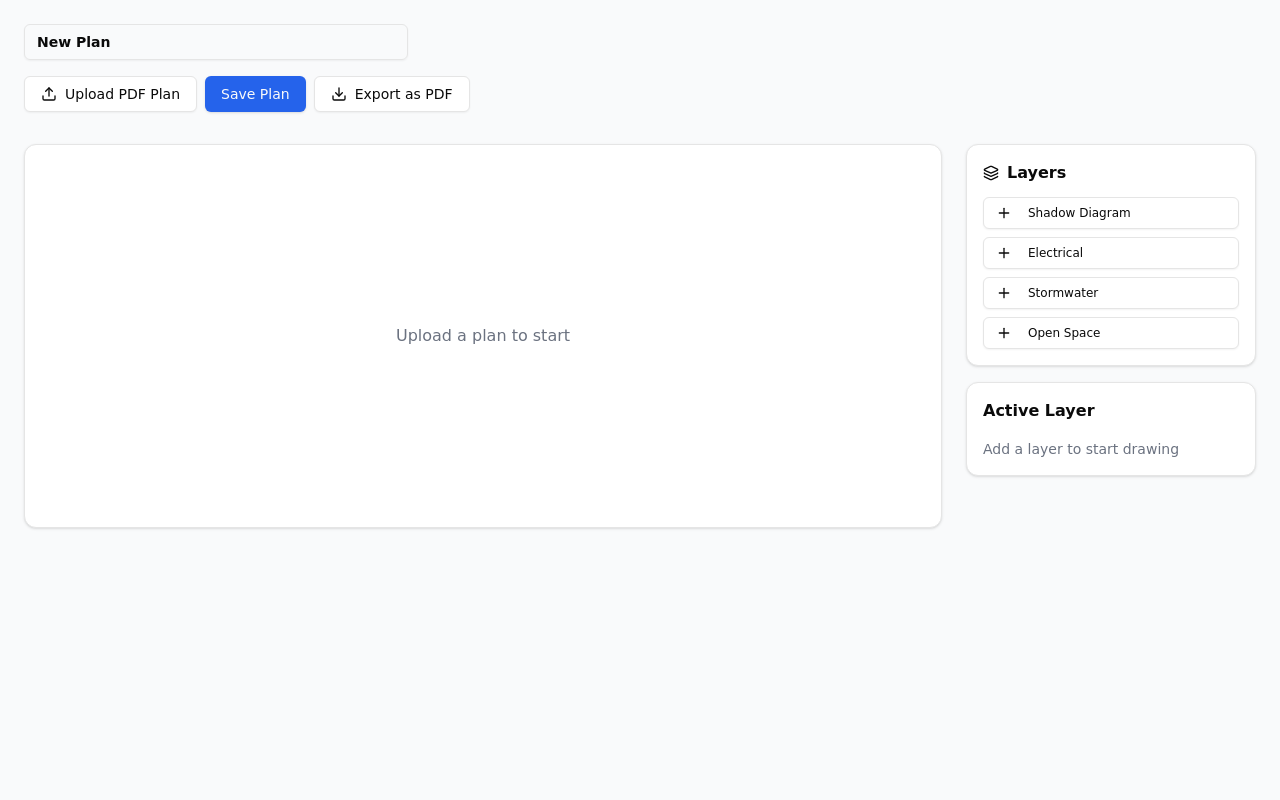
Task: Click the download icon beside Export as PDF
Action: tap(339, 94)
